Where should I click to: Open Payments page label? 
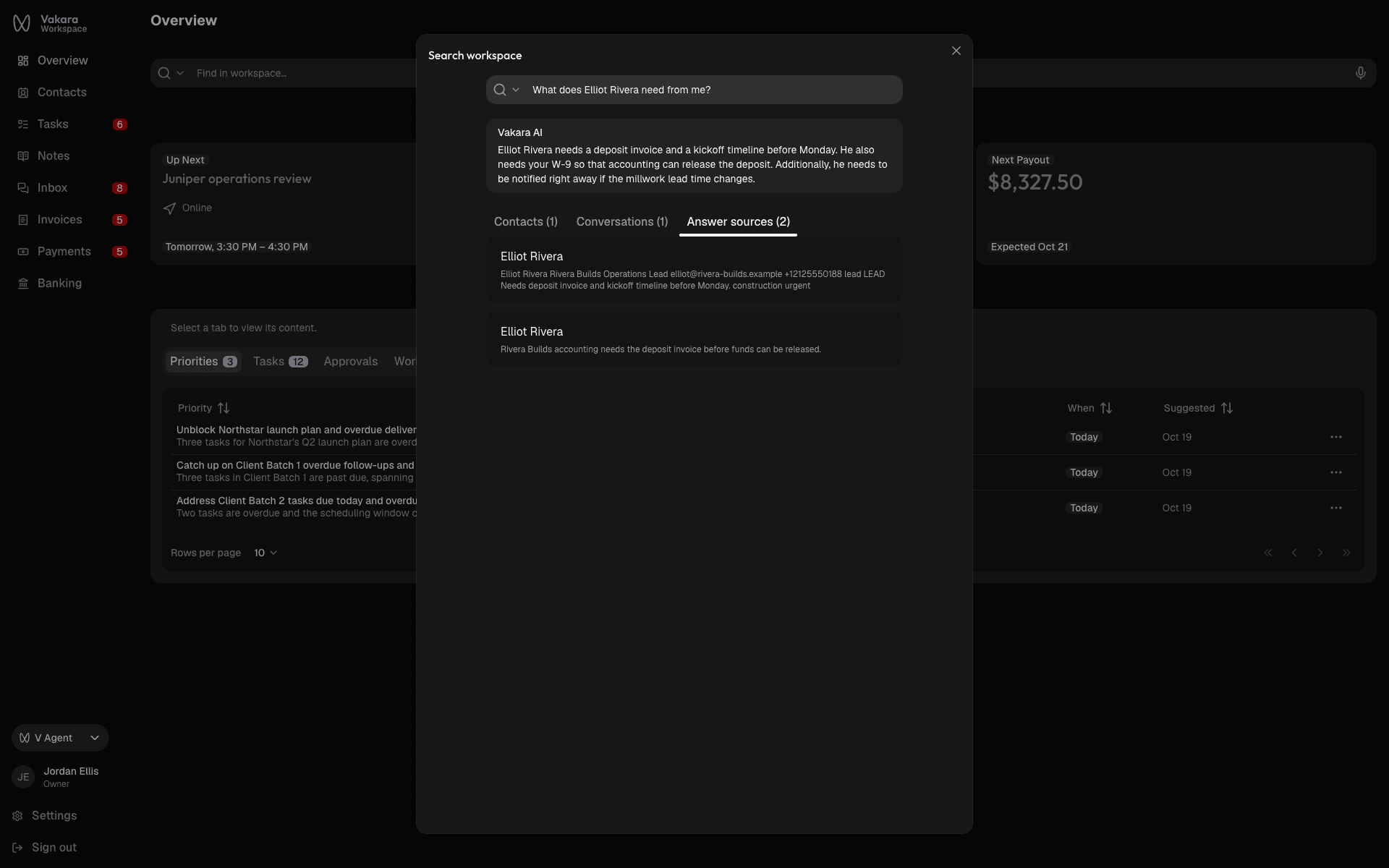64,252
